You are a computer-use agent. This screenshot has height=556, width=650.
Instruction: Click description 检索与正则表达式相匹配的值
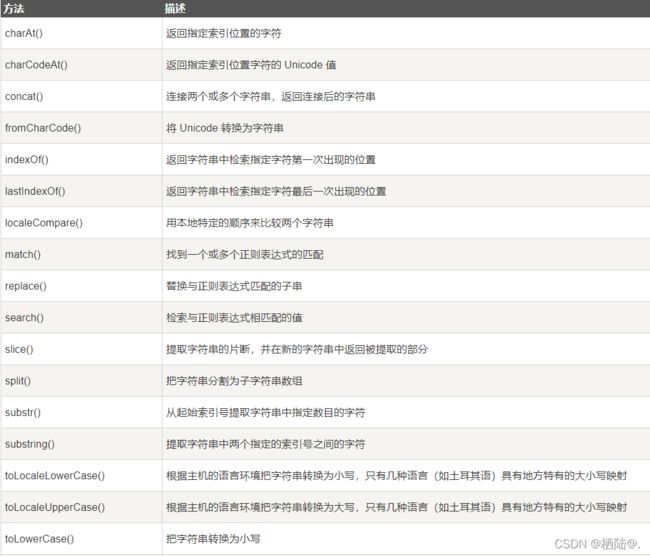click(234, 318)
